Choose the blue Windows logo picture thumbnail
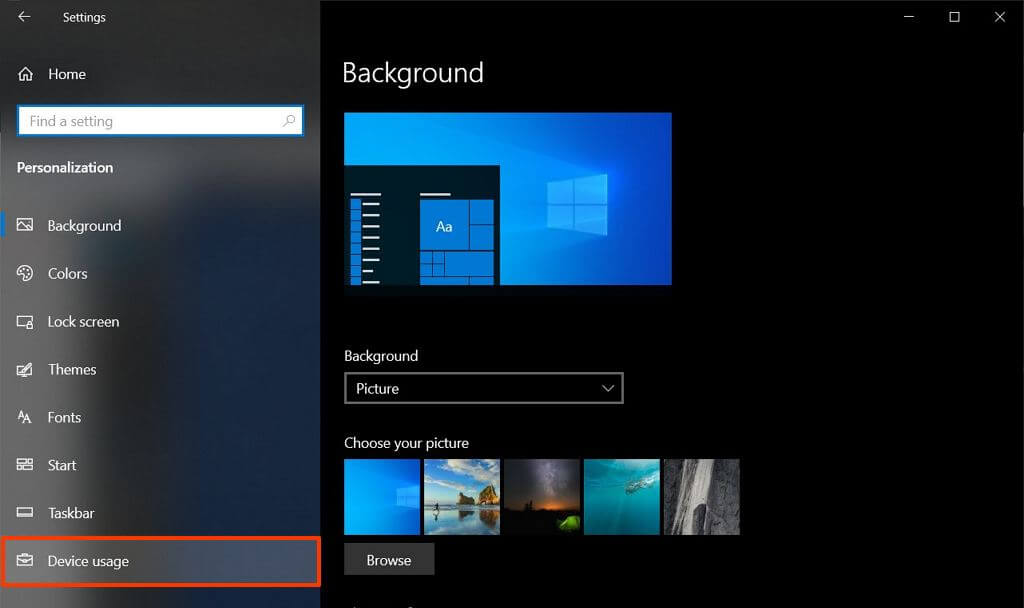The image size is (1024, 608). tap(382, 497)
